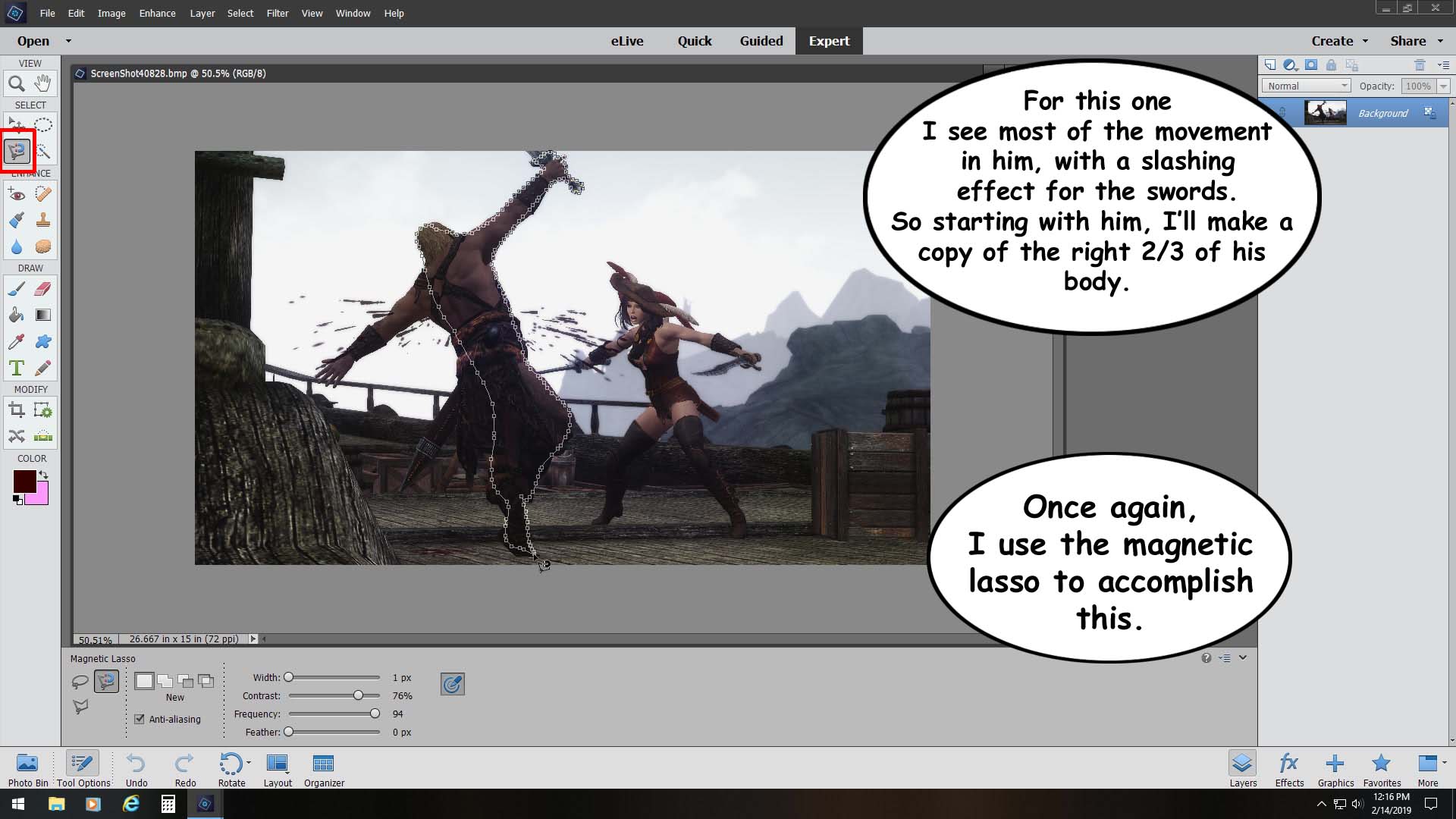Select the Paint Bucket tool
The image size is (1456, 819).
point(16,315)
